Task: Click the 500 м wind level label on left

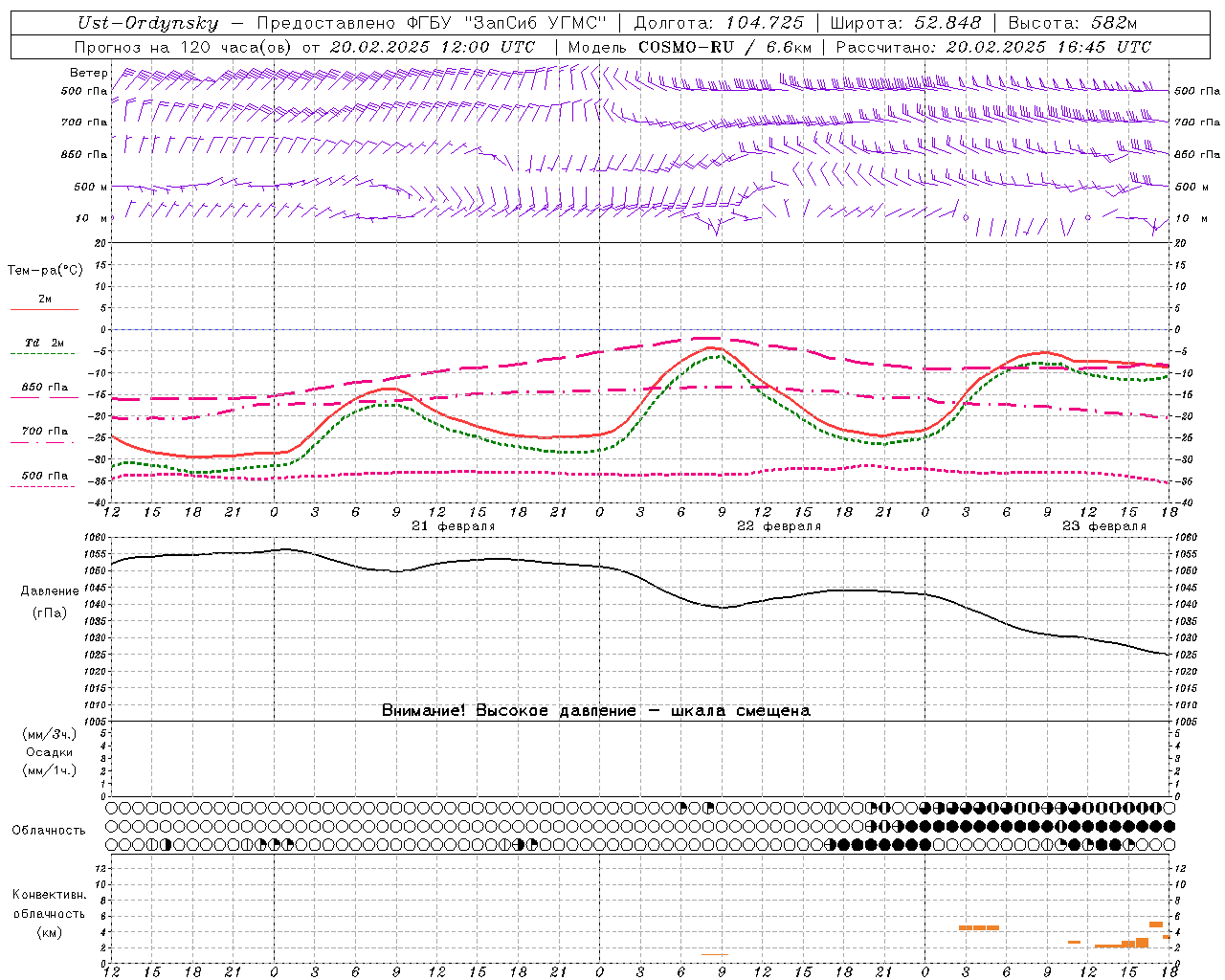Action: tap(91, 187)
